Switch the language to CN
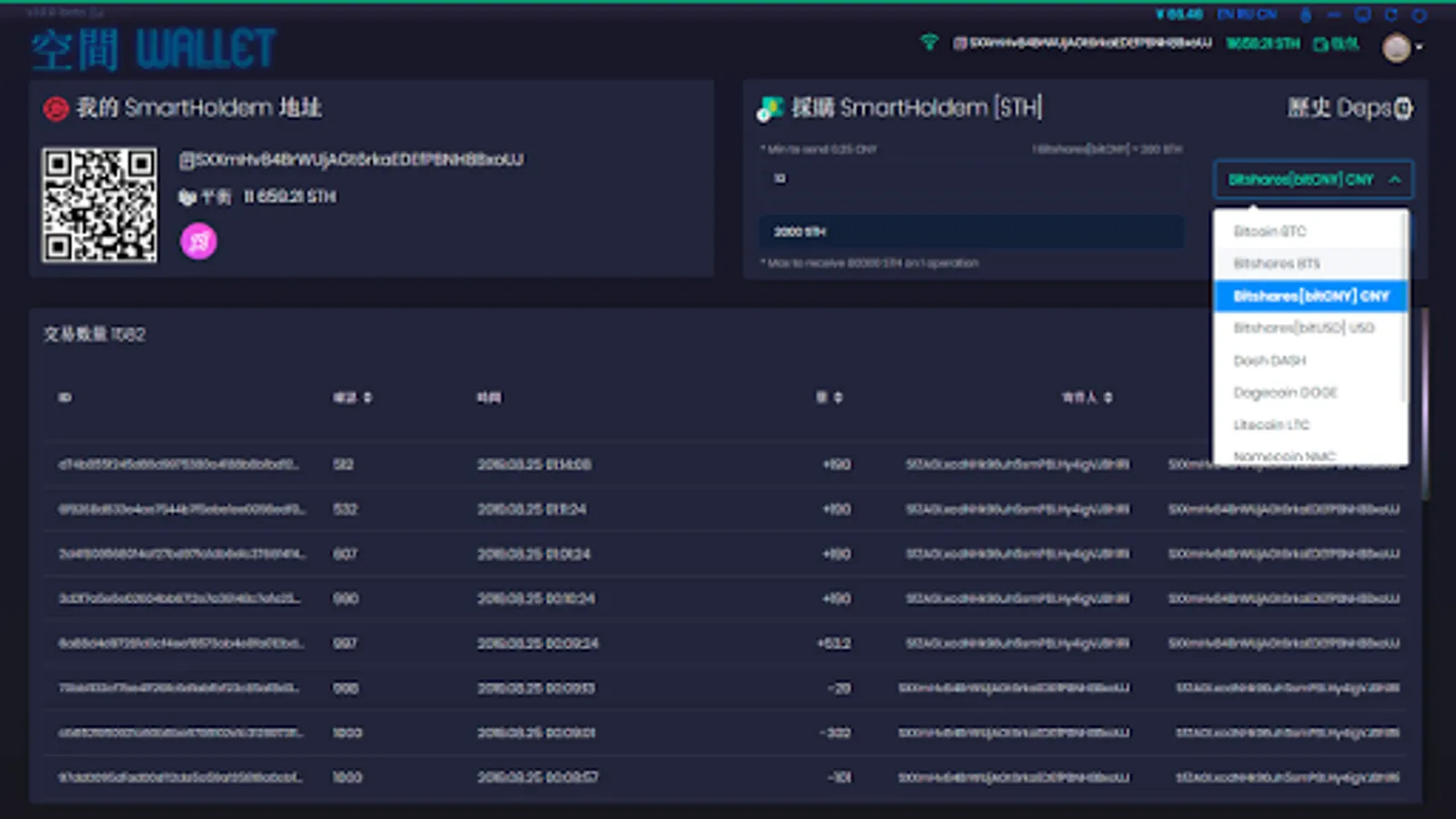The width and height of the screenshot is (1456, 819). point(1267,15)
